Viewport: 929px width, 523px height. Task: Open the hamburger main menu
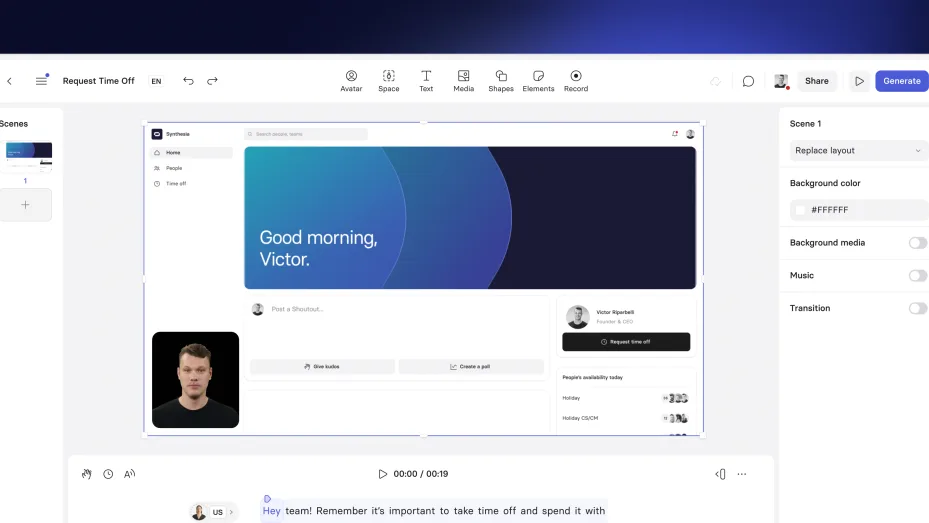41,81
